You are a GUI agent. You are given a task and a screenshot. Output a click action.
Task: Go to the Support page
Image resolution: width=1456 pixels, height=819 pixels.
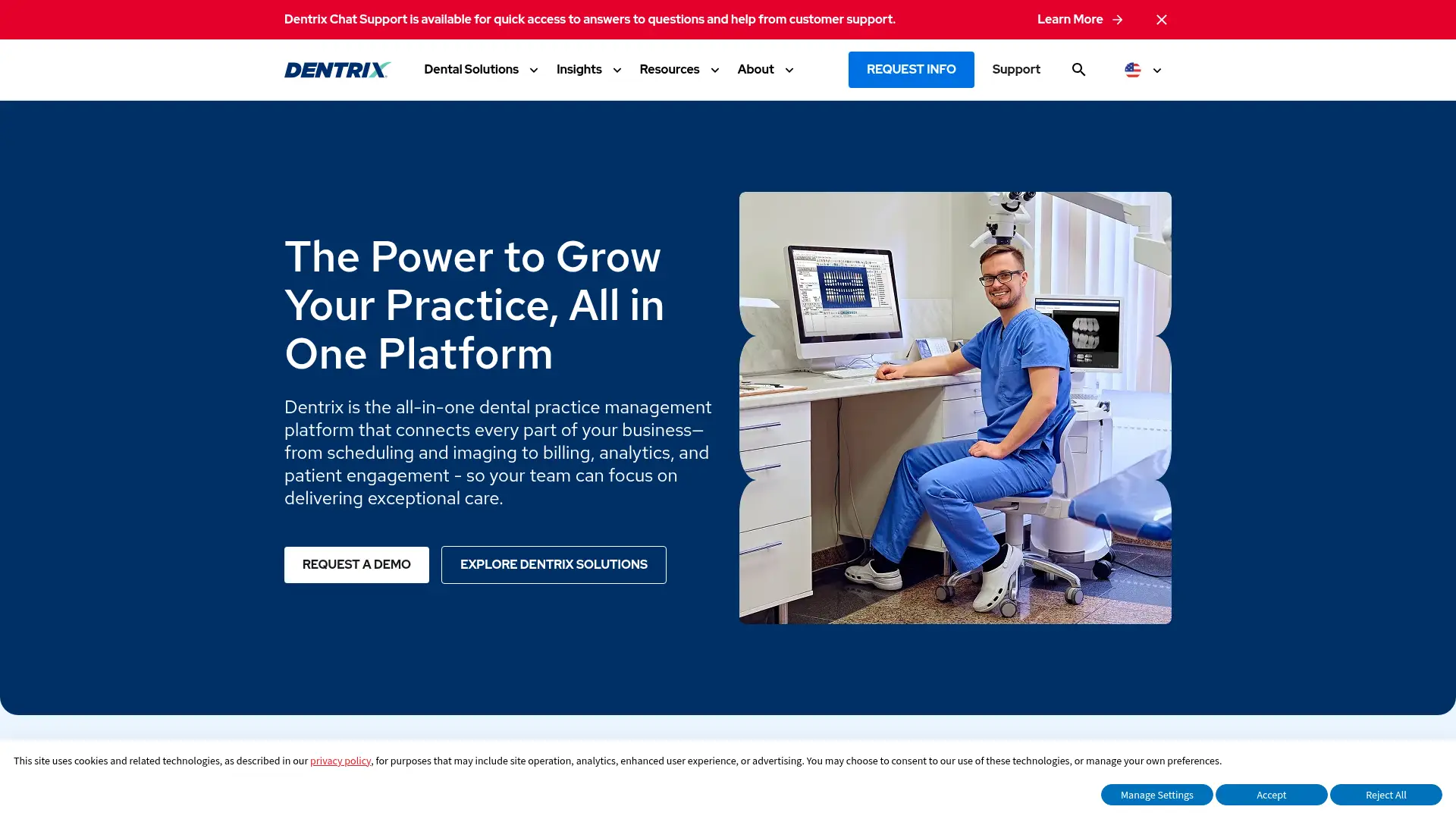point(1015,69)
